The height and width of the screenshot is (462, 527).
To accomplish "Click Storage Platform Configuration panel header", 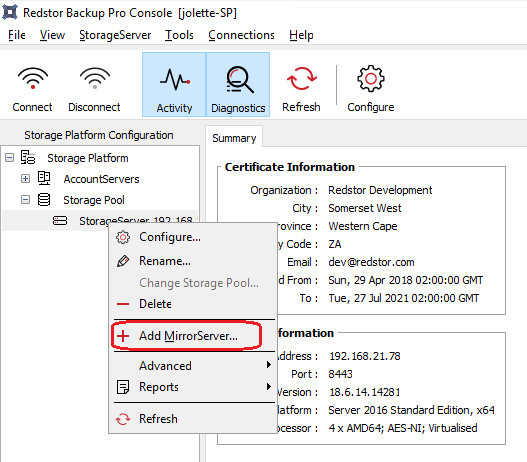I will pos(99,135).
